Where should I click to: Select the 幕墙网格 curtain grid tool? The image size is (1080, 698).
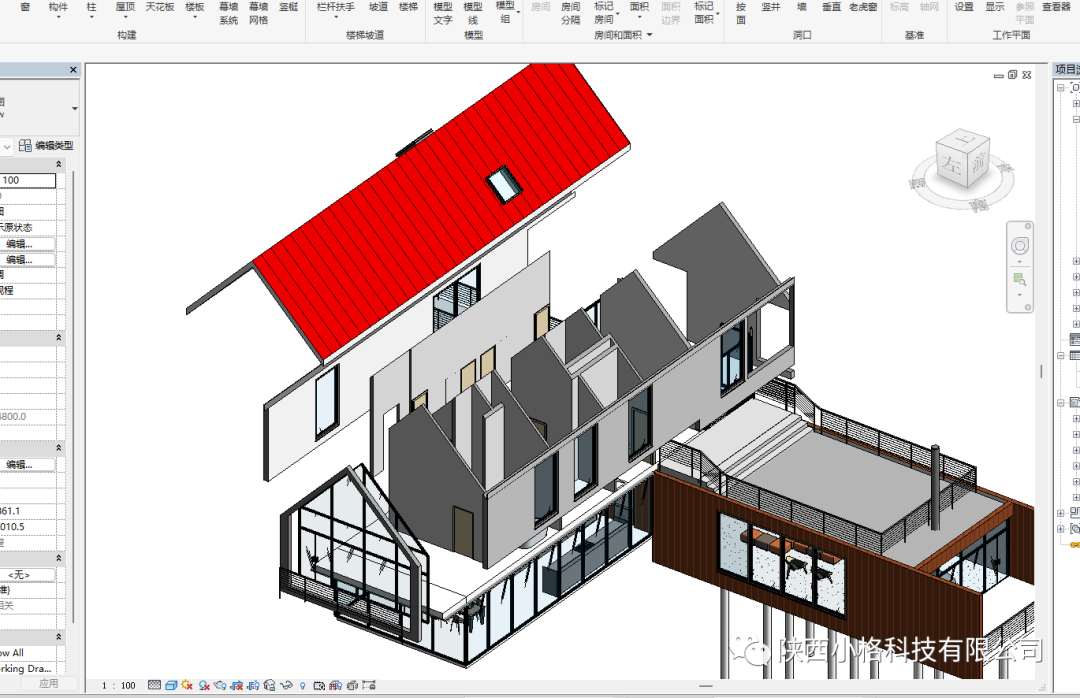coord(259,13)
